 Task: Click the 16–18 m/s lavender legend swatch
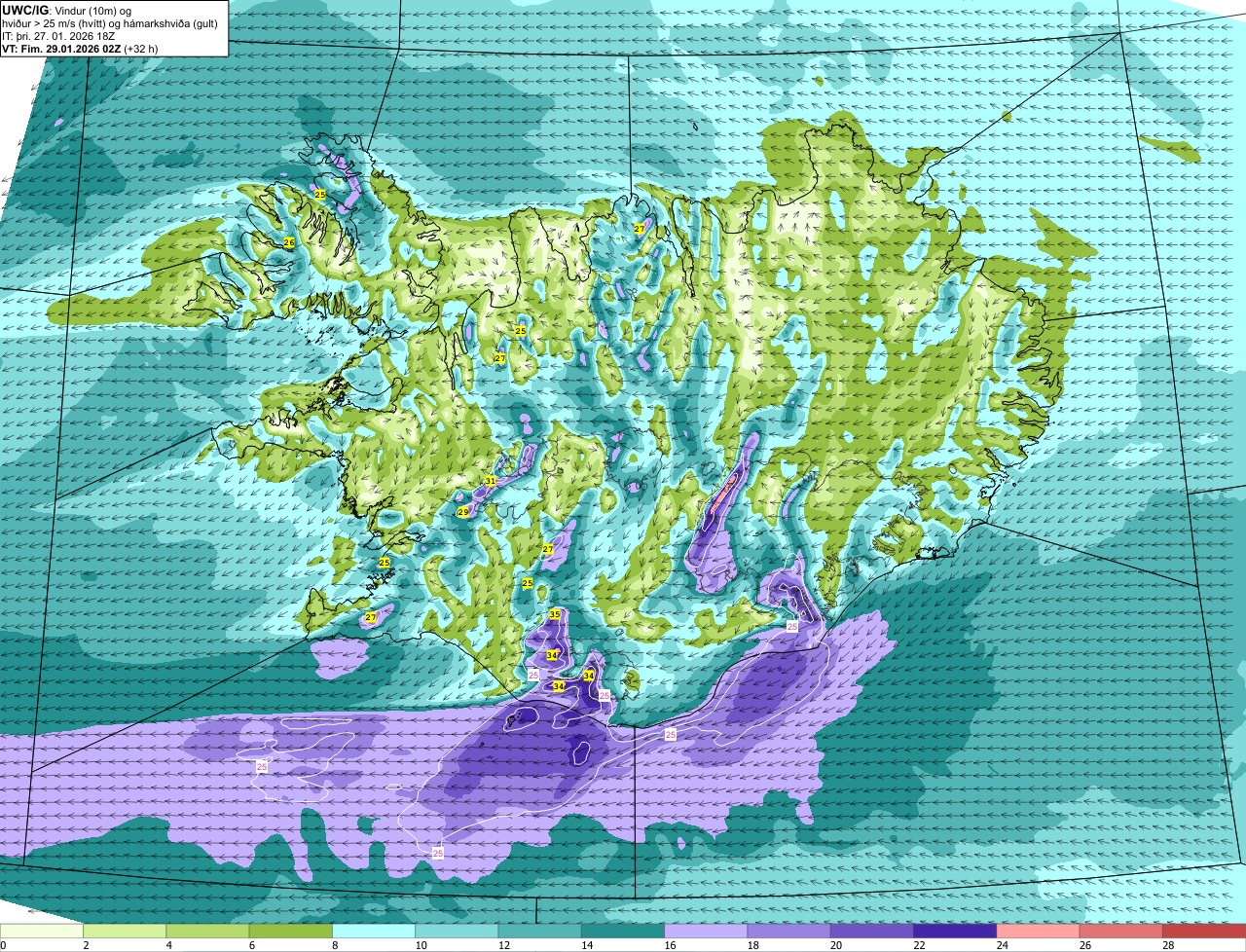pos(706,931)
